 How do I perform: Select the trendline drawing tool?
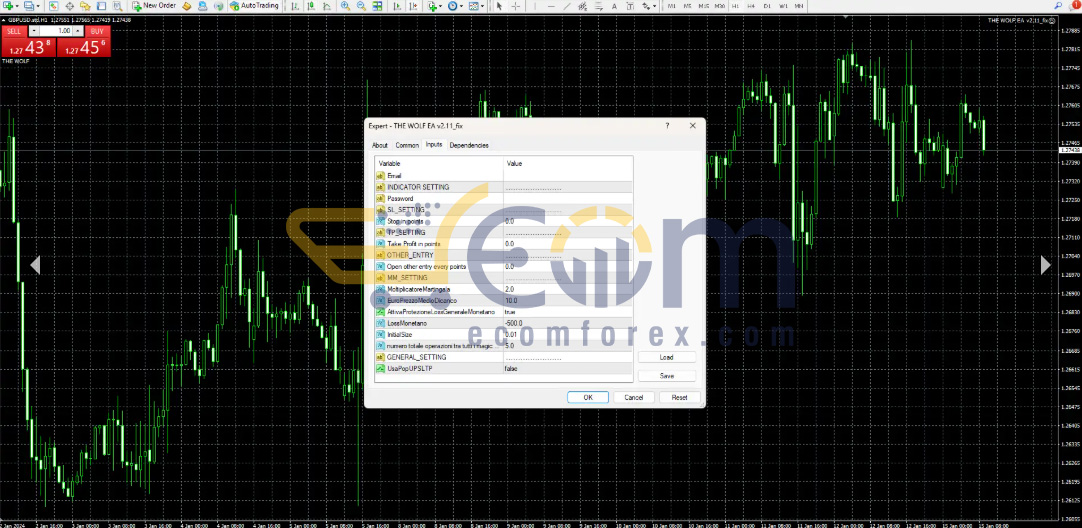(x=567, y=6)
